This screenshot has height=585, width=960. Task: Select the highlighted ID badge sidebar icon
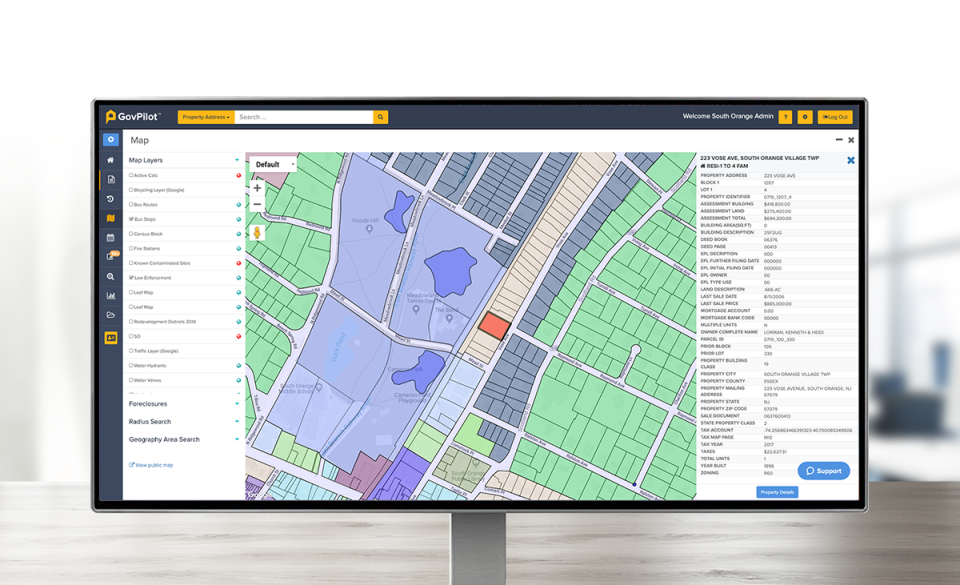tap(110, 337)
